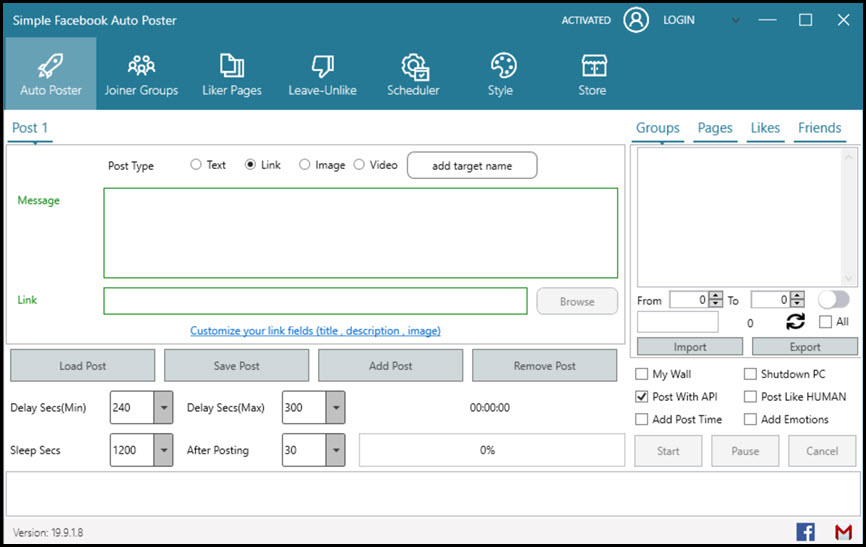The width and height of the screenshot is (866, 547).
Task: Select the Link post type
Action: 250,165
